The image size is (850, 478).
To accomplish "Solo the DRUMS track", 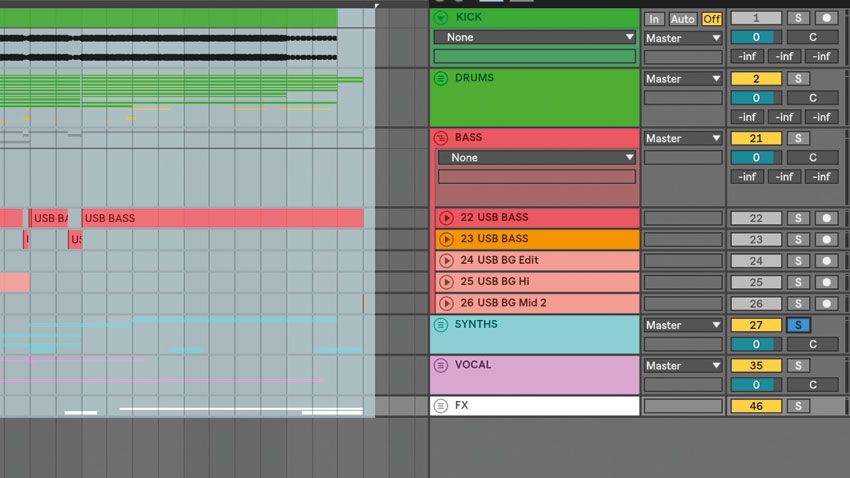I will click(798, 79).
